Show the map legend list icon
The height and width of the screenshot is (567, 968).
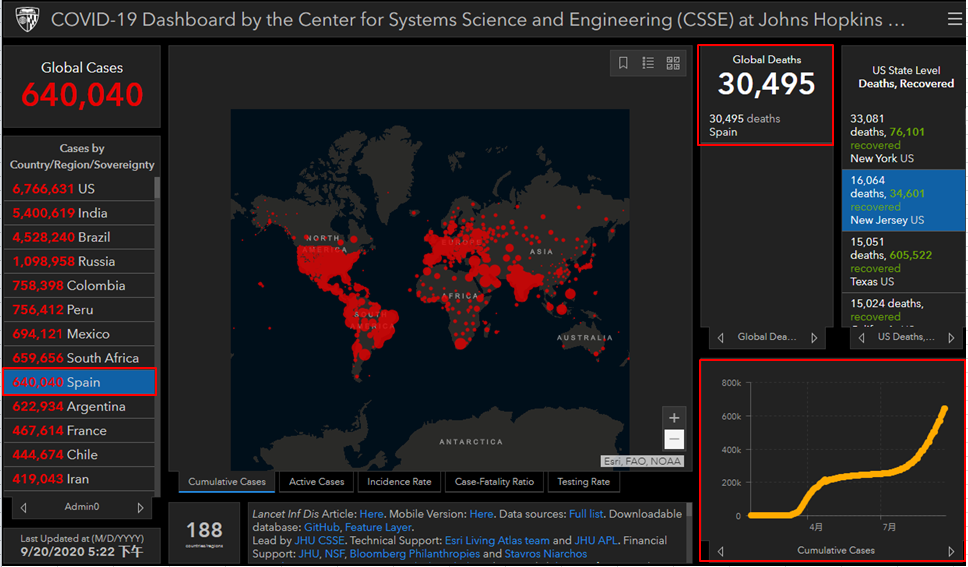tap(648, 63)
